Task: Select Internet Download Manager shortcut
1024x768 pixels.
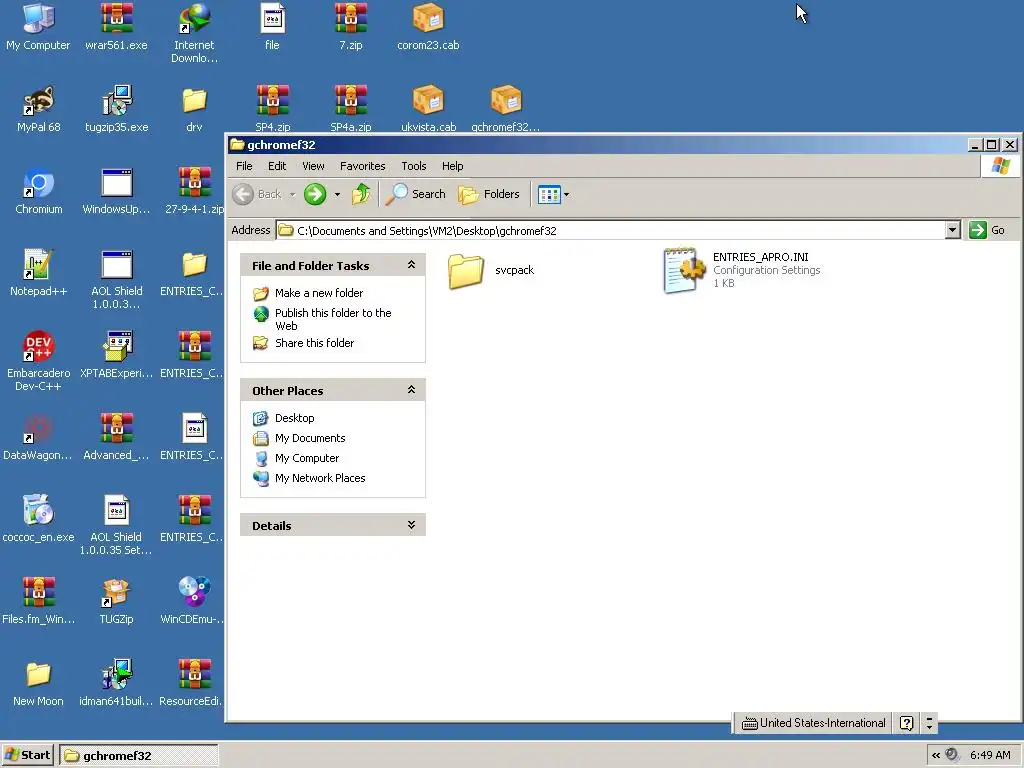Action: 194,33
